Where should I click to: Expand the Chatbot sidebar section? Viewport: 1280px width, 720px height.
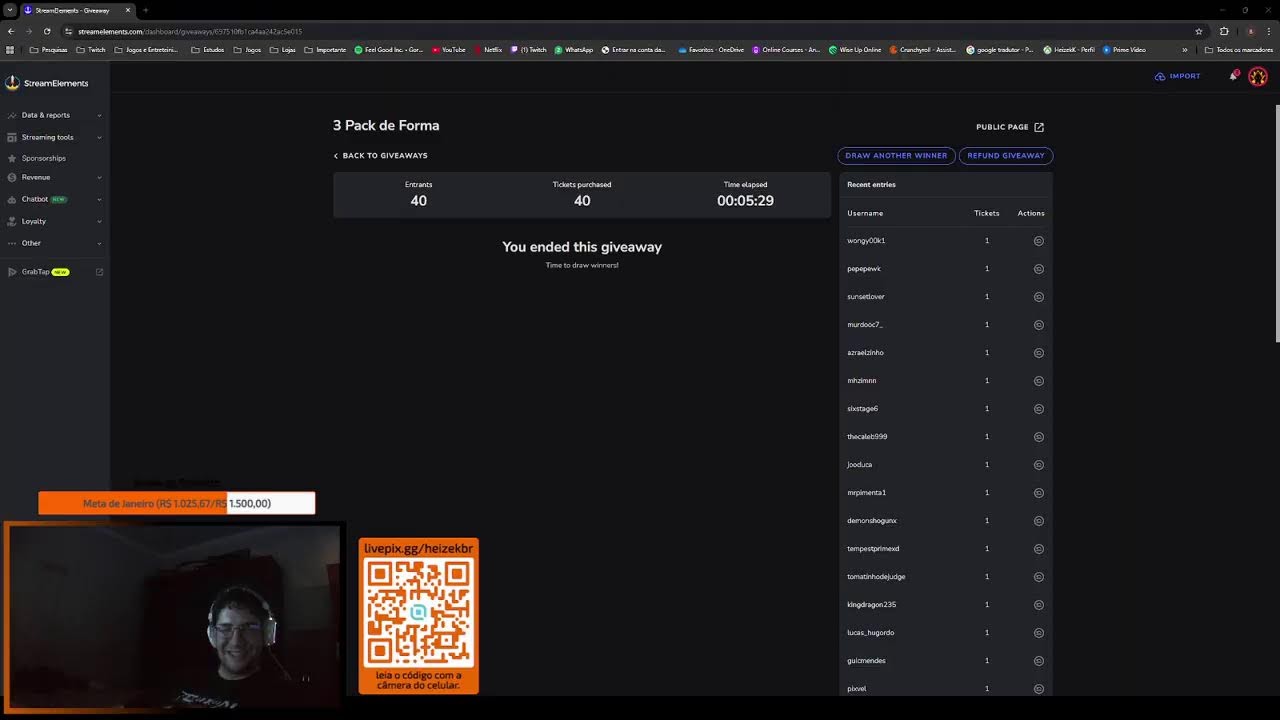[54, 199]
